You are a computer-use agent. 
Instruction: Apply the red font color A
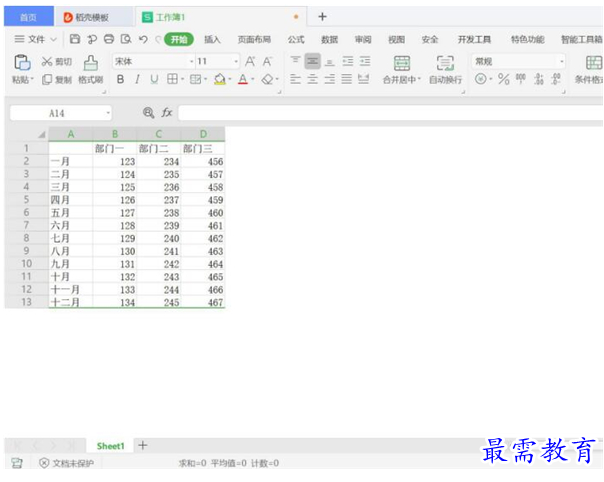[243, 79]
